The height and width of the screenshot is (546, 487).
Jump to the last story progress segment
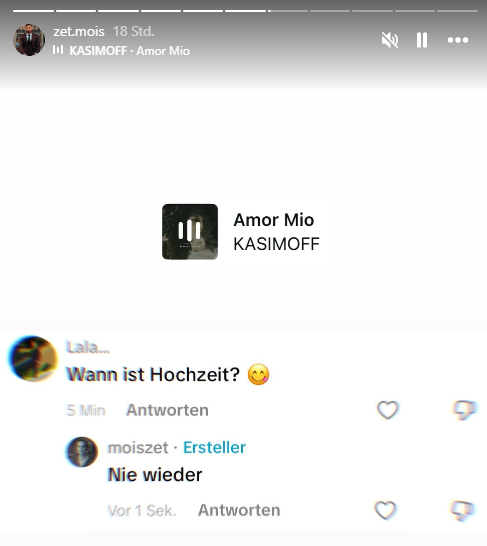click(x=457, y=11)
